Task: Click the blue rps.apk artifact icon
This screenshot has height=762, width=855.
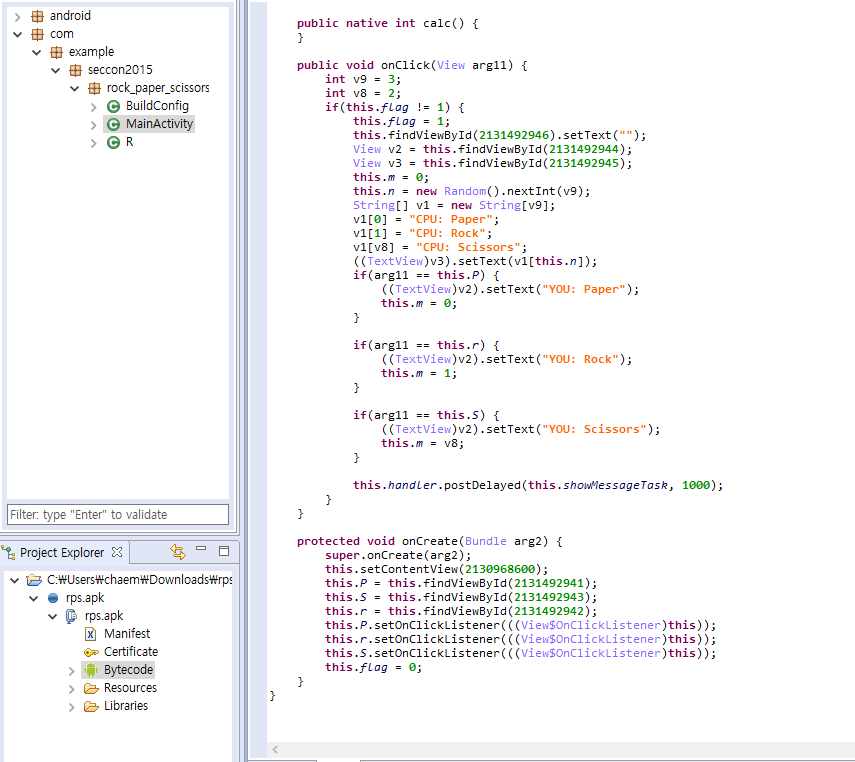Action: 53,598
